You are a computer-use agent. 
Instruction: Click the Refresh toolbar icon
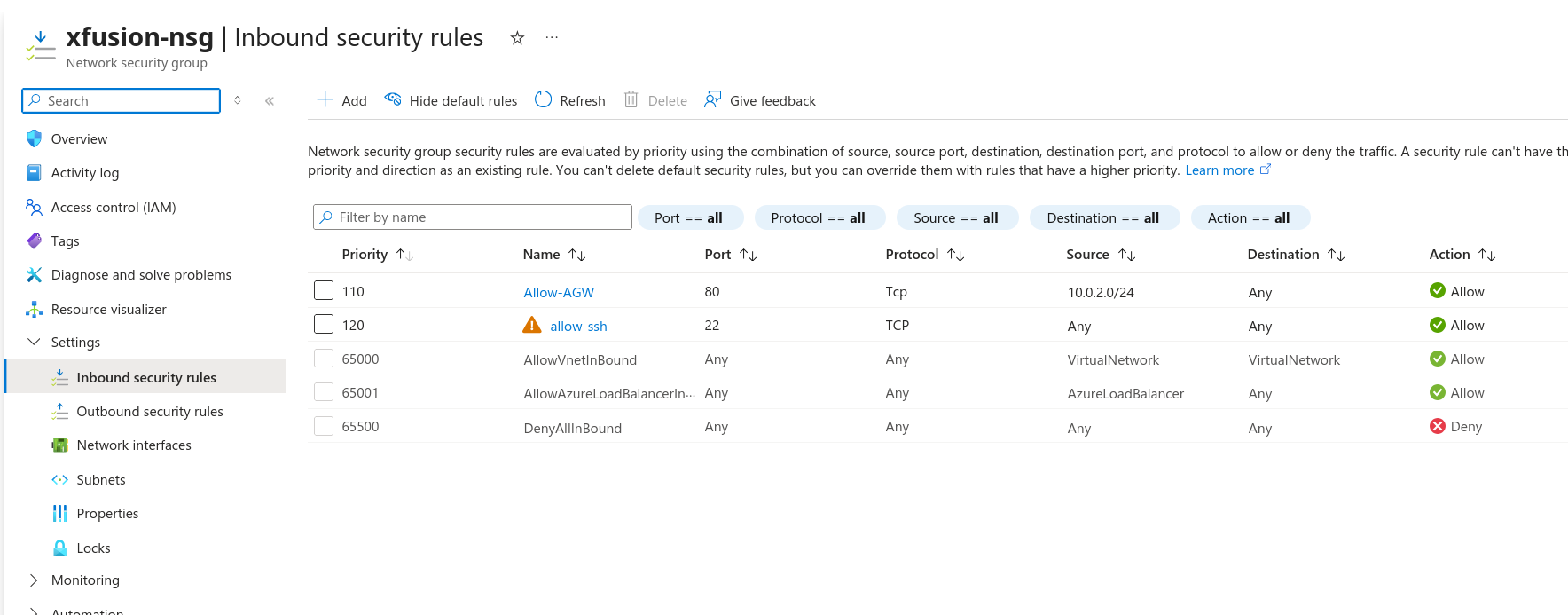point(543,100)
